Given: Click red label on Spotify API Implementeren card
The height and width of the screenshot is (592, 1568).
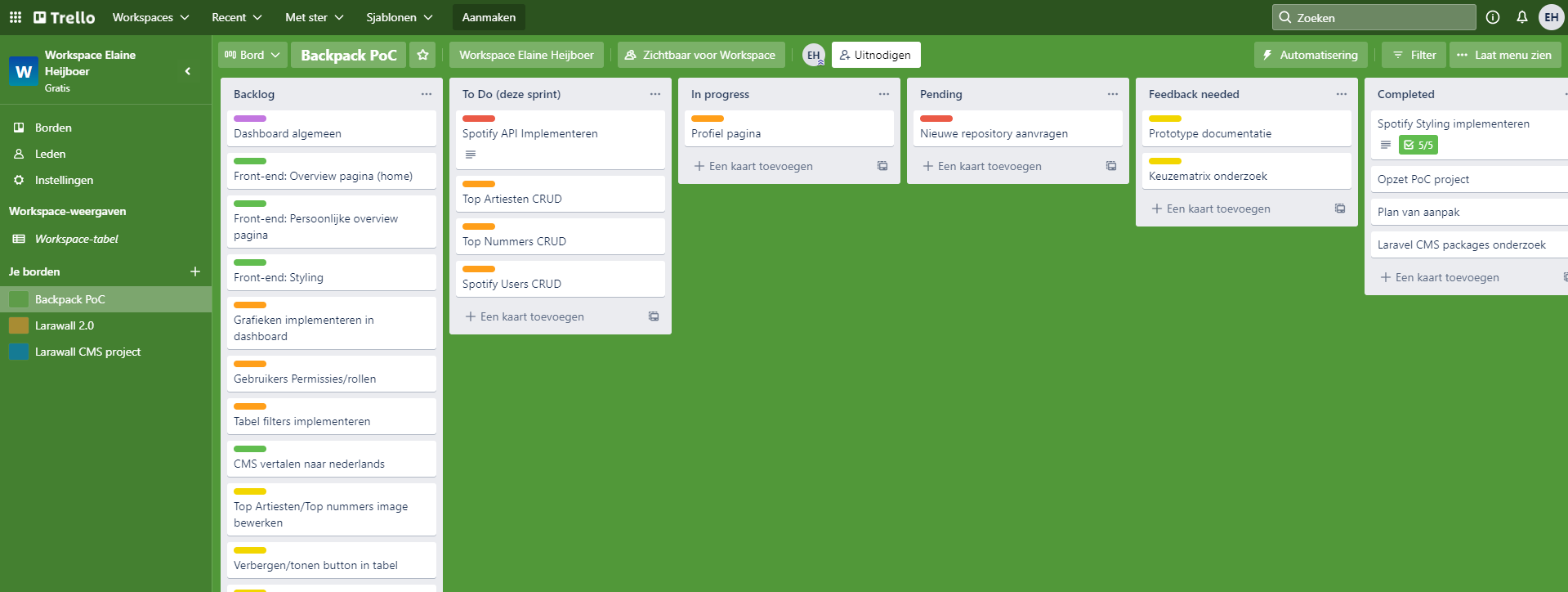Looking at the screenshot, I should pos(479,119).
